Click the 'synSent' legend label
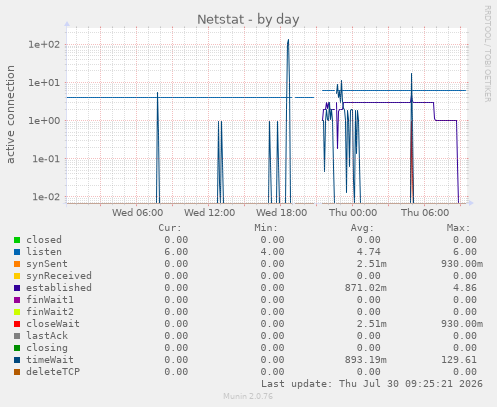The width and height of the screenshot is (497, 407). coord(47,264)
